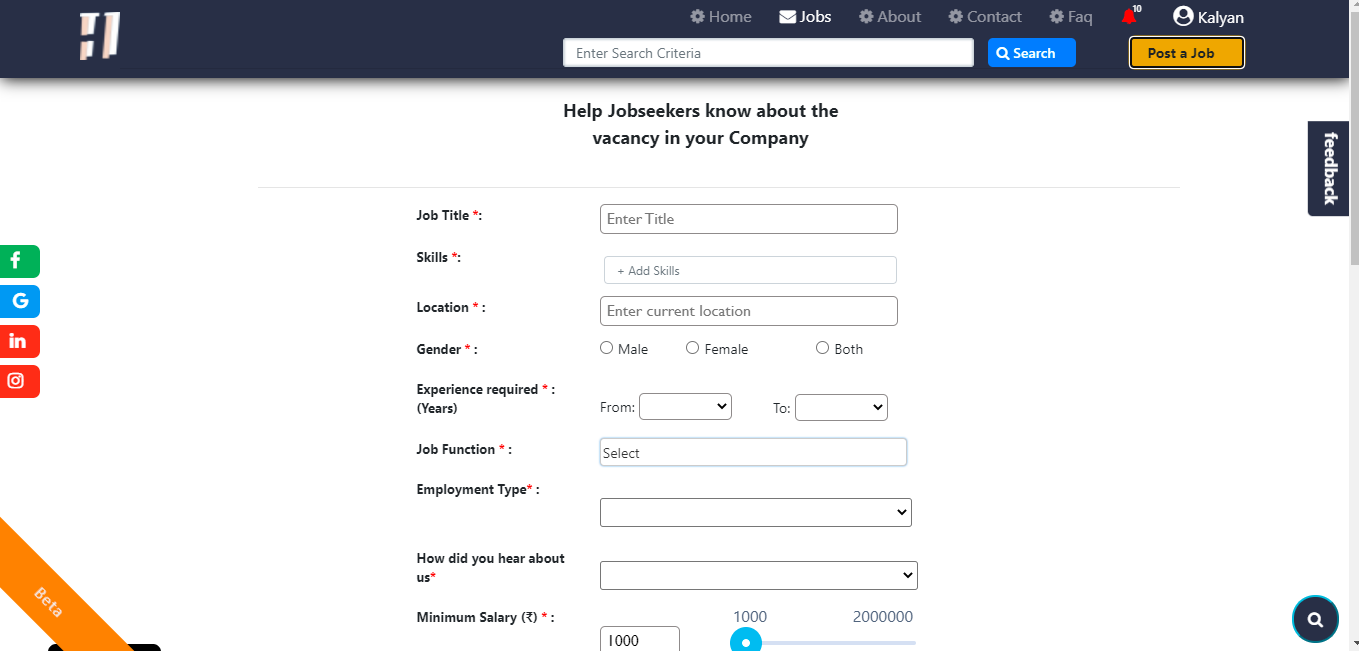Open the notification bell icon

[1129, 17]
